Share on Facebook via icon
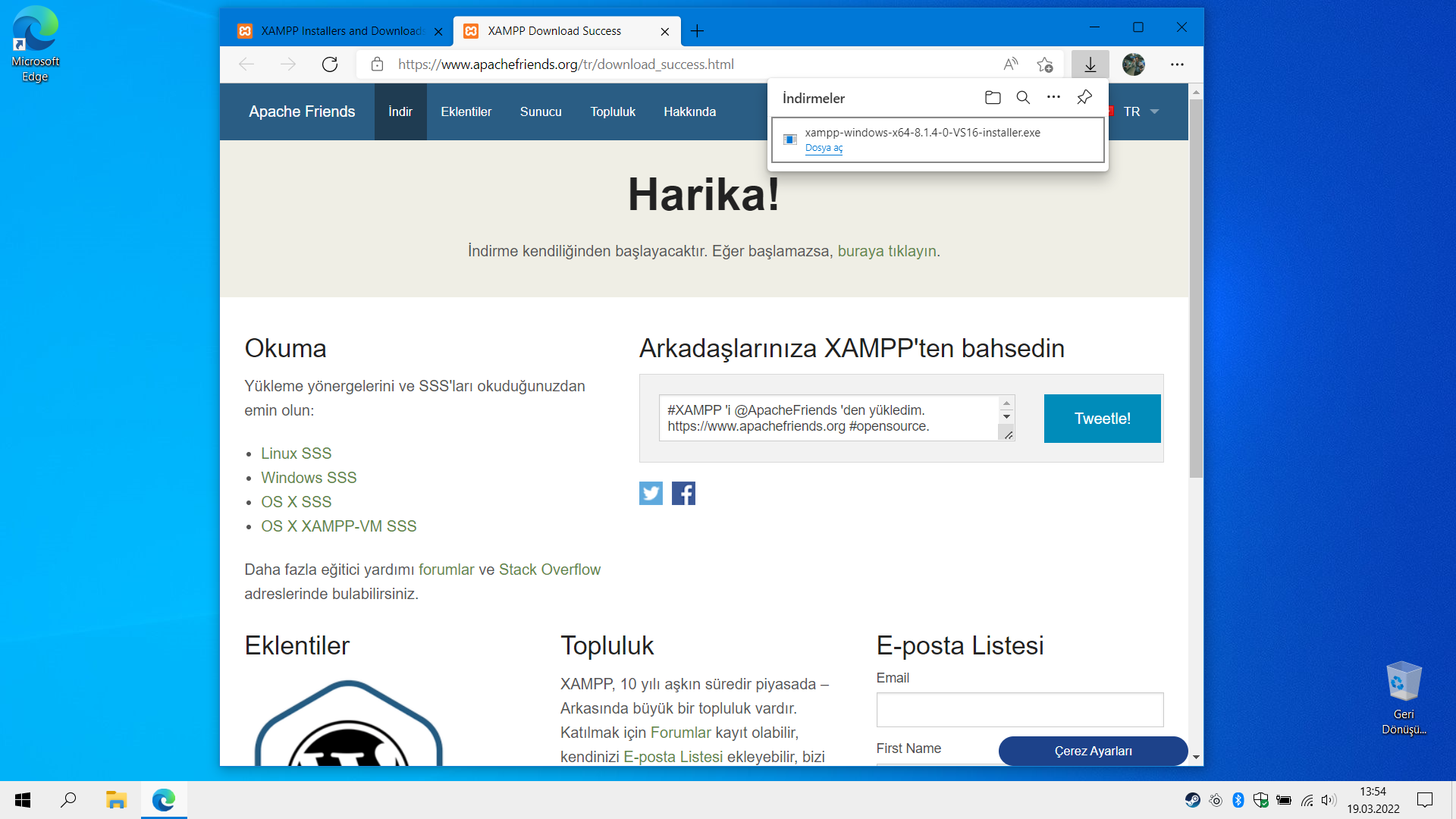This screenshot has height=819, width=1456. click(x=683, y=494)
